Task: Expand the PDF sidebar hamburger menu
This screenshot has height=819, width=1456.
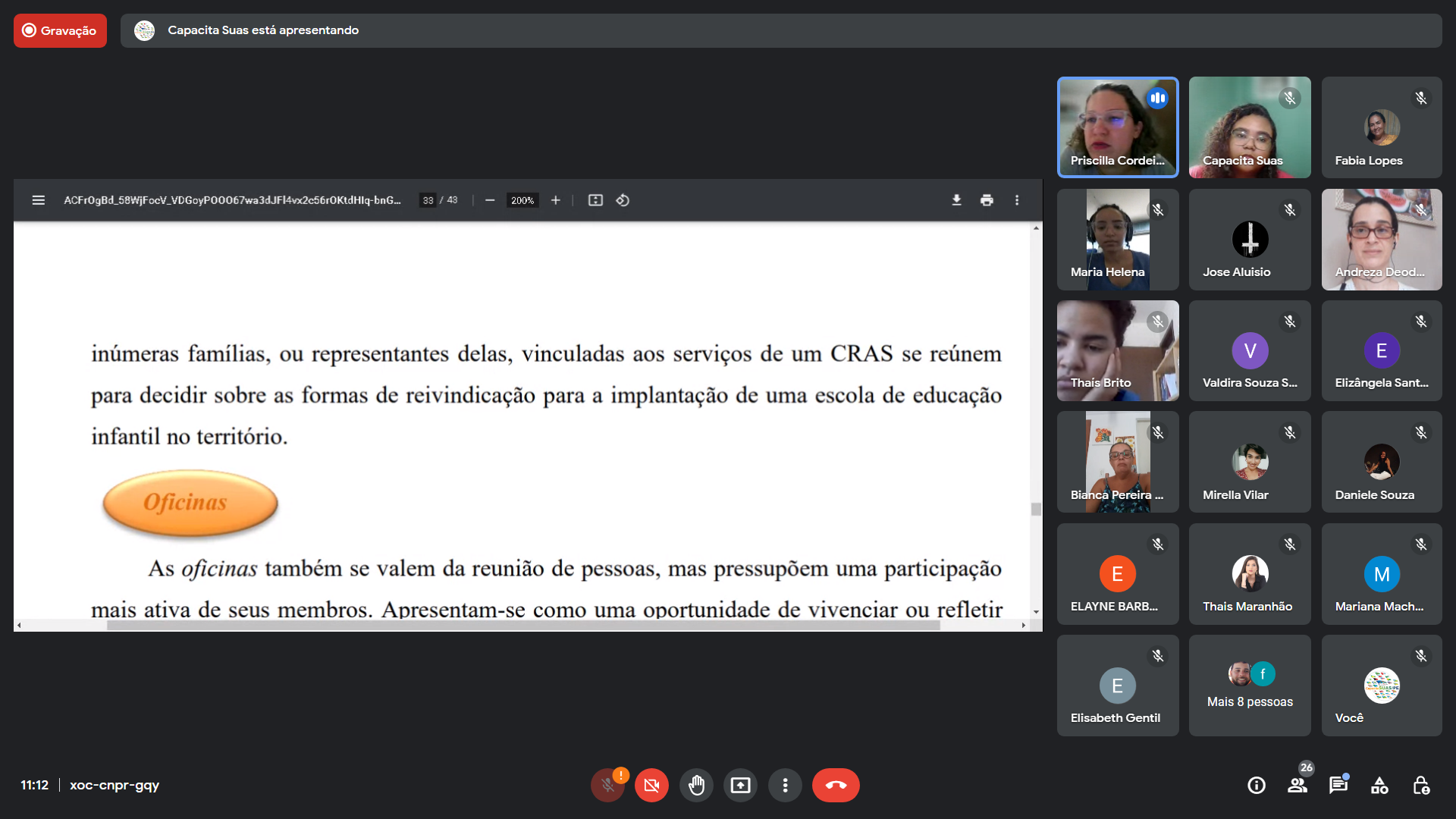Action: click(39, 200)
